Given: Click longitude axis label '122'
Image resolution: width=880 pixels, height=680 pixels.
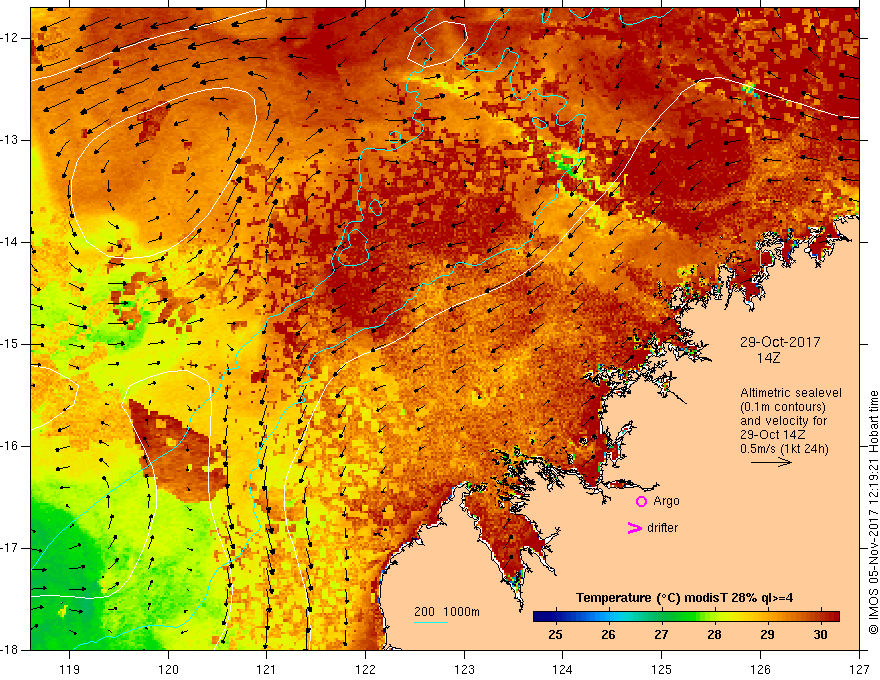Looking at the screenshot, I should click(x=366, y=669).
